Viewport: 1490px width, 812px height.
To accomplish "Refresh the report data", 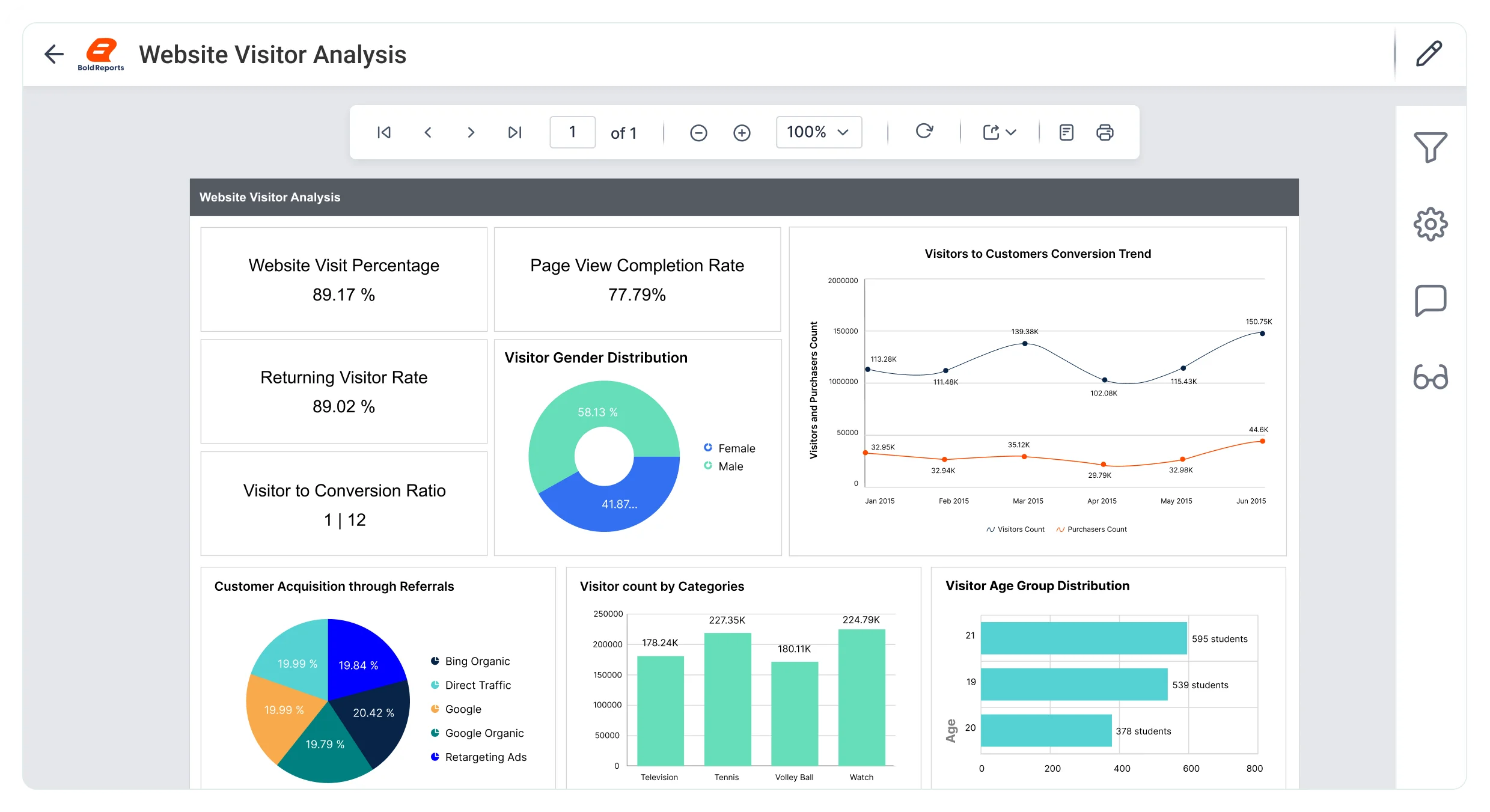I will [923, 132].
